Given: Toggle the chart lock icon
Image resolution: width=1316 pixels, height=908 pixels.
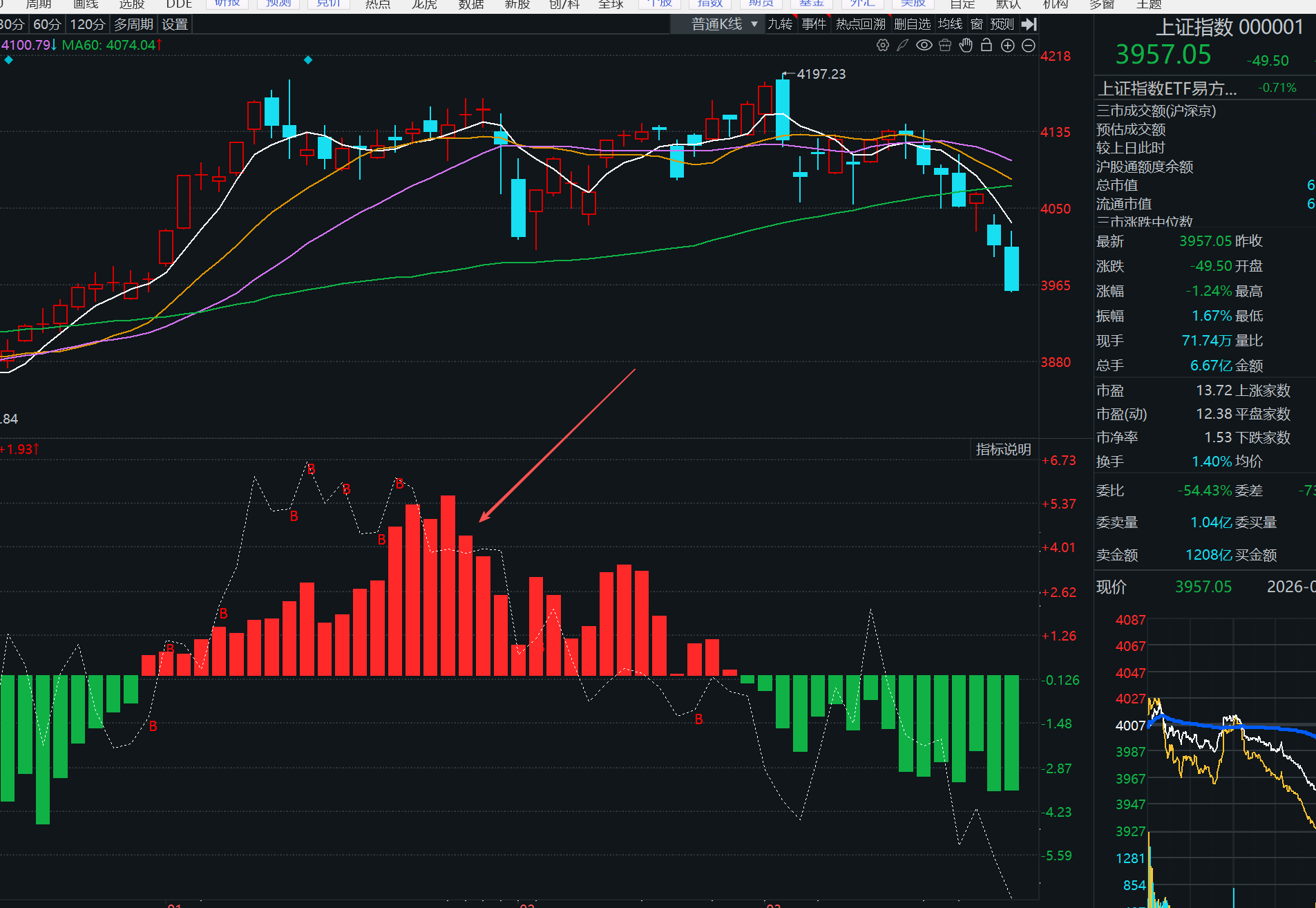Looking at the screenshot, I should [x=986, y=46].
